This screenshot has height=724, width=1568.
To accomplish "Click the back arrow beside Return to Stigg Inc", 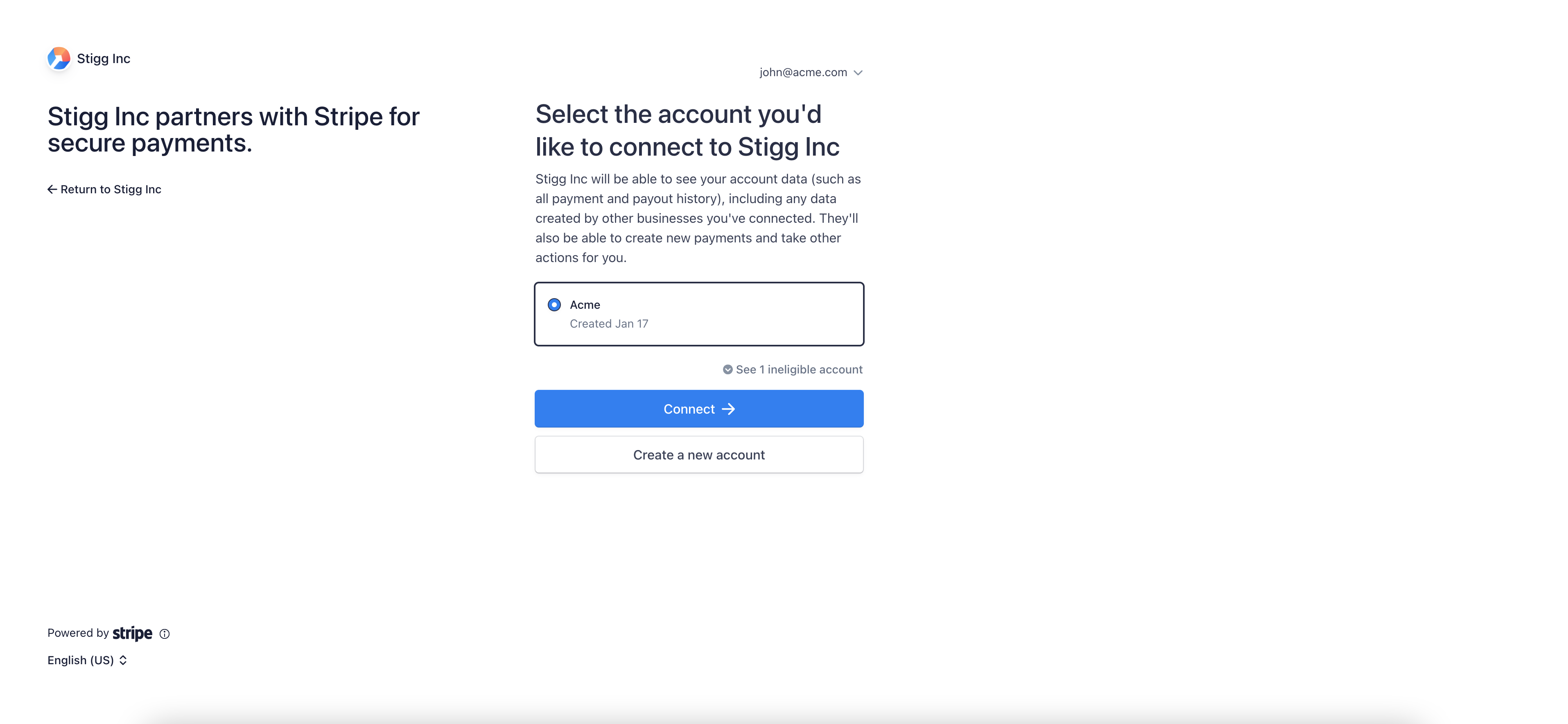I will point(52,189).
